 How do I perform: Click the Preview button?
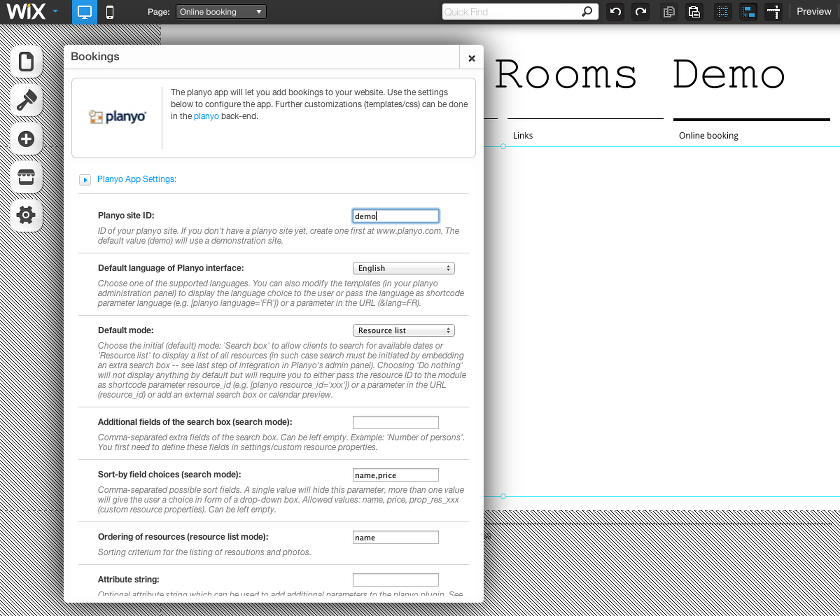click(813, 12)
